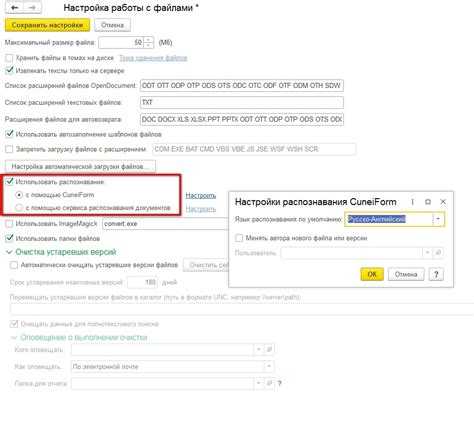The height and width of the screenshot is (430, 474).
Task: Open help with the question mark button
Action: 436,274
